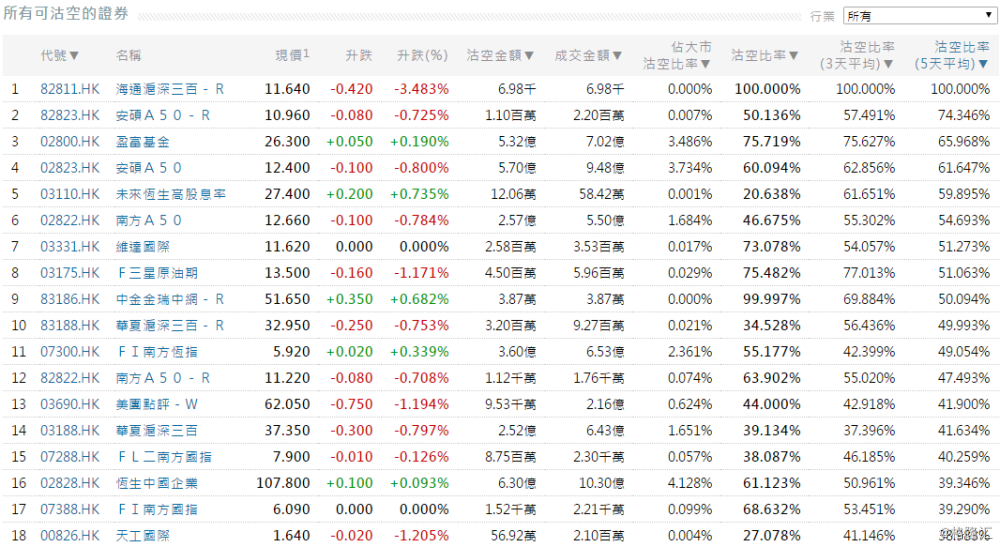Screen dimensions: 1000x547
Task: Open FI南方國指 stock name
Action: (158, 509)
